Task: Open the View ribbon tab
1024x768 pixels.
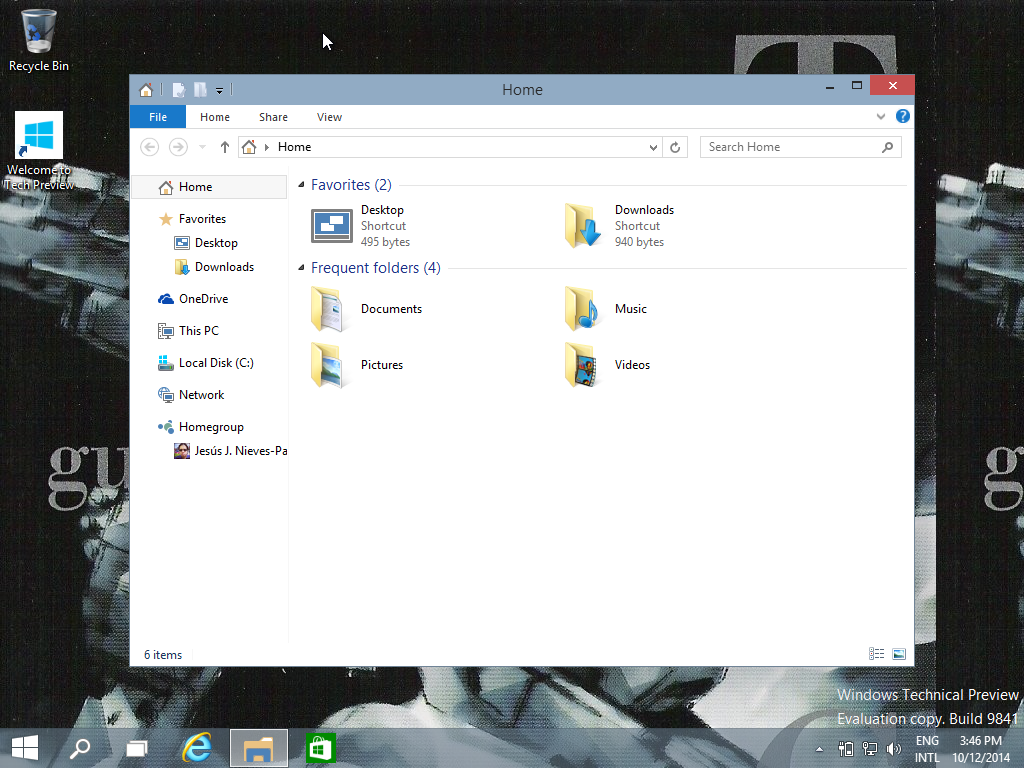Action: pos(329,117)
